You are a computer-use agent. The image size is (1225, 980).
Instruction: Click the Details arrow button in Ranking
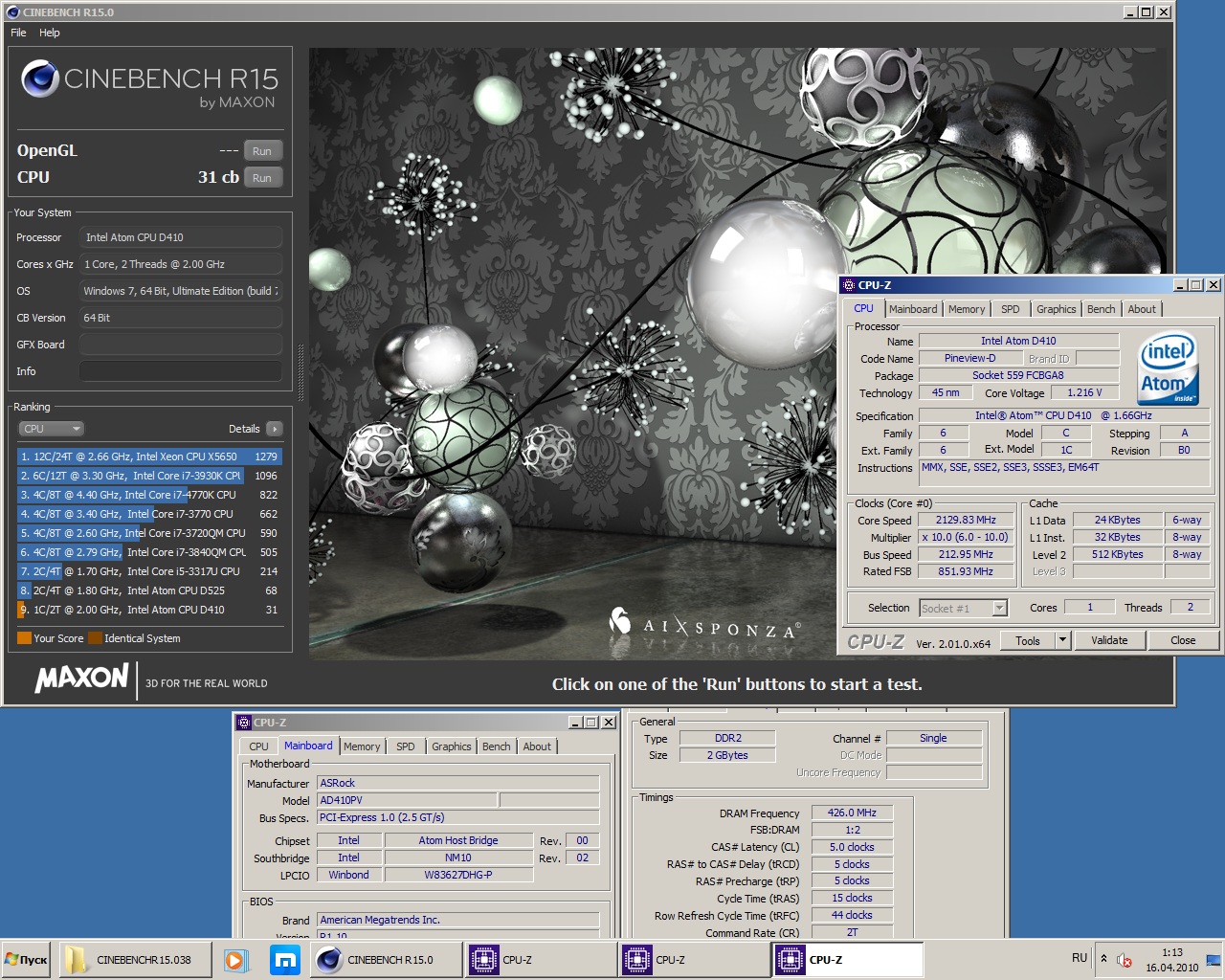click(275, 429)
